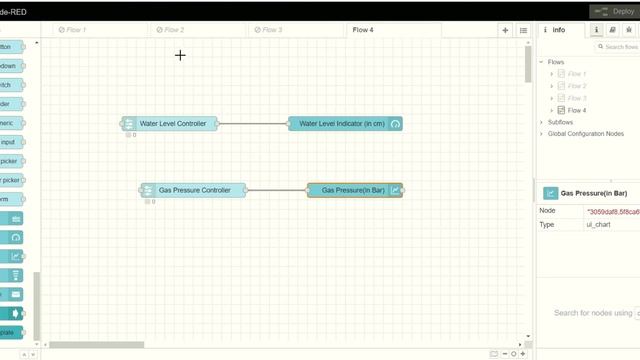Pick the numeric palette node
Viewport: 640px width, 360px height.
(11, 123)
